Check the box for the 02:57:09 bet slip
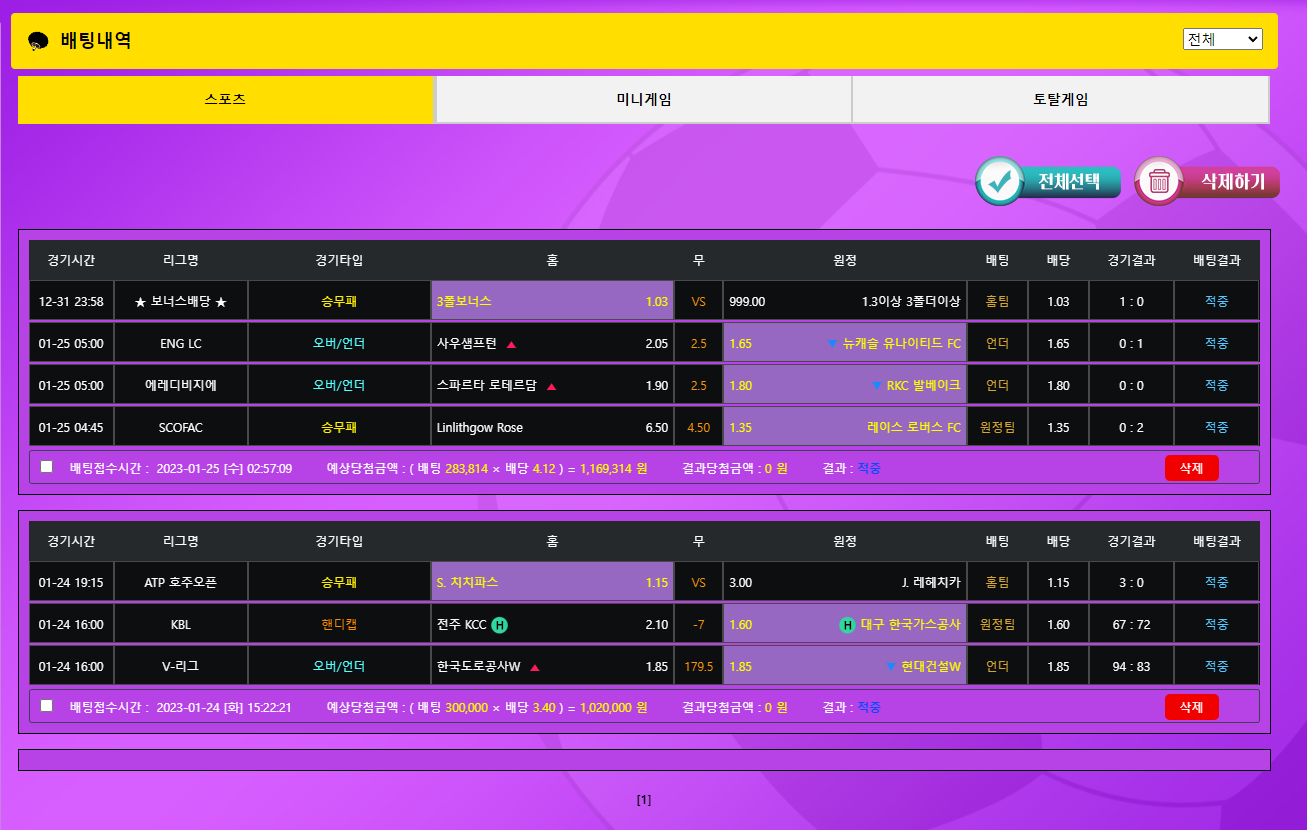 point(46,466)
